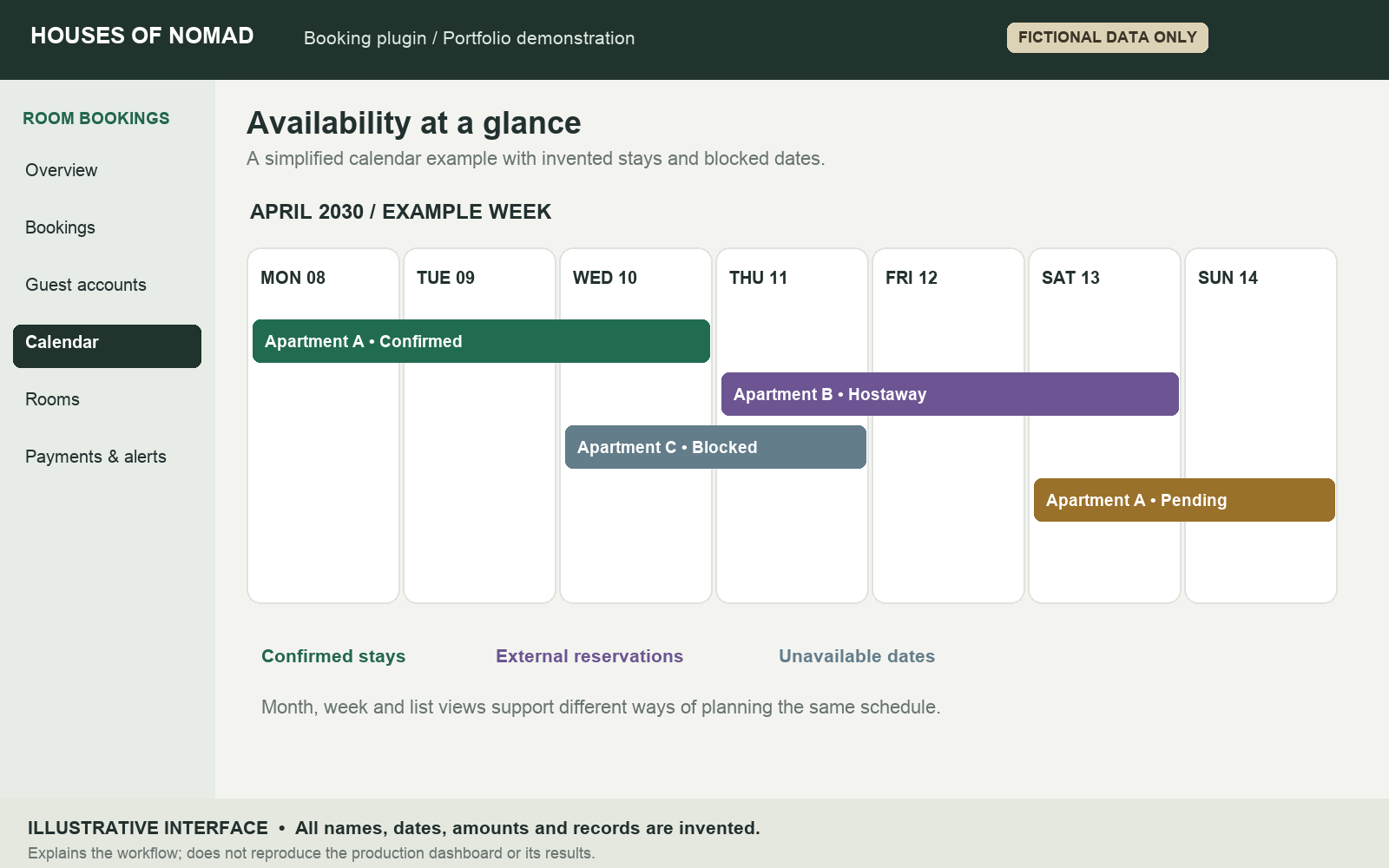Click the HOUSES OF NOMAD title

142,36
